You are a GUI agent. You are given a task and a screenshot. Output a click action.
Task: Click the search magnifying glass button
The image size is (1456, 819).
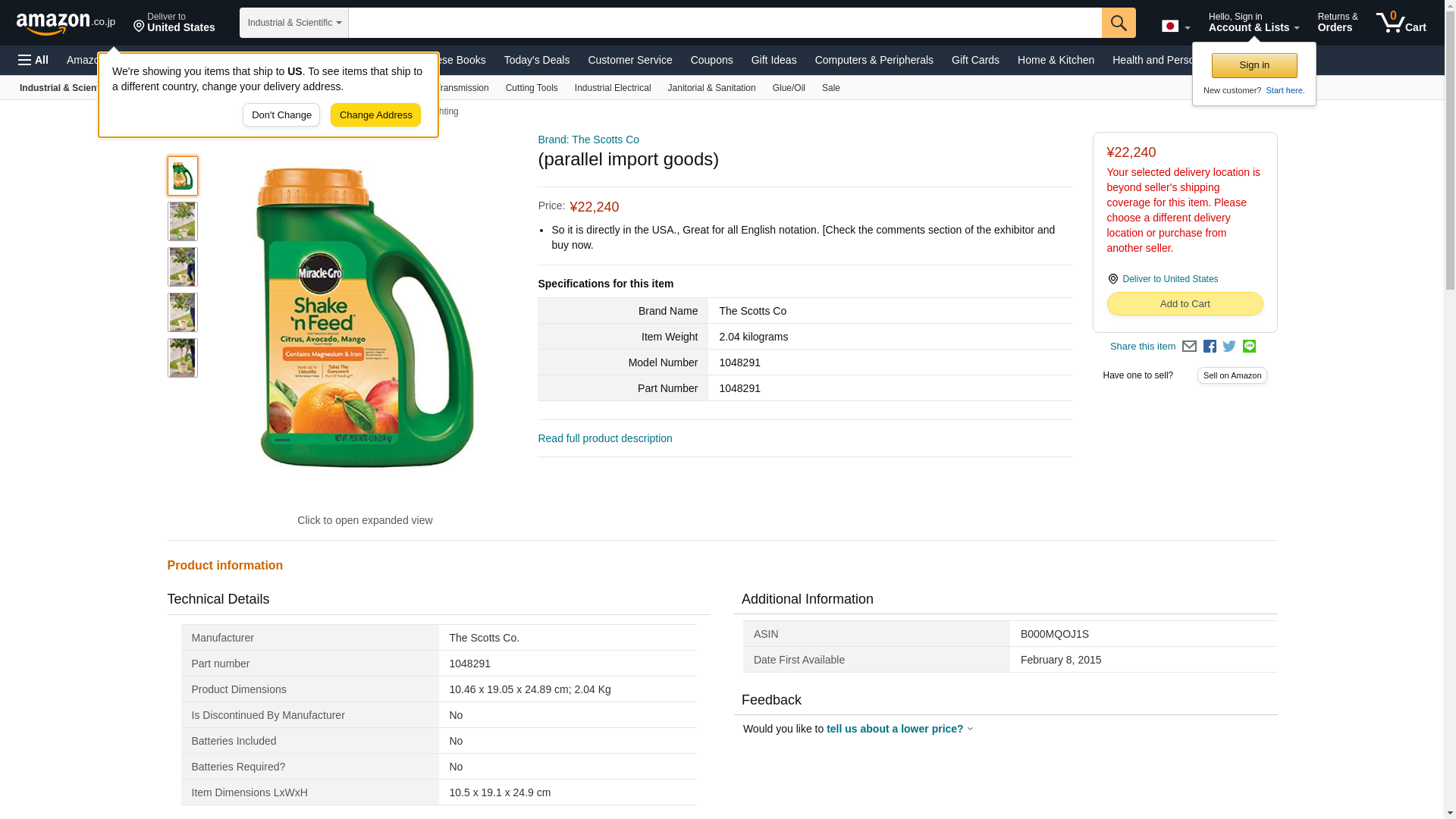[1119, 23]
